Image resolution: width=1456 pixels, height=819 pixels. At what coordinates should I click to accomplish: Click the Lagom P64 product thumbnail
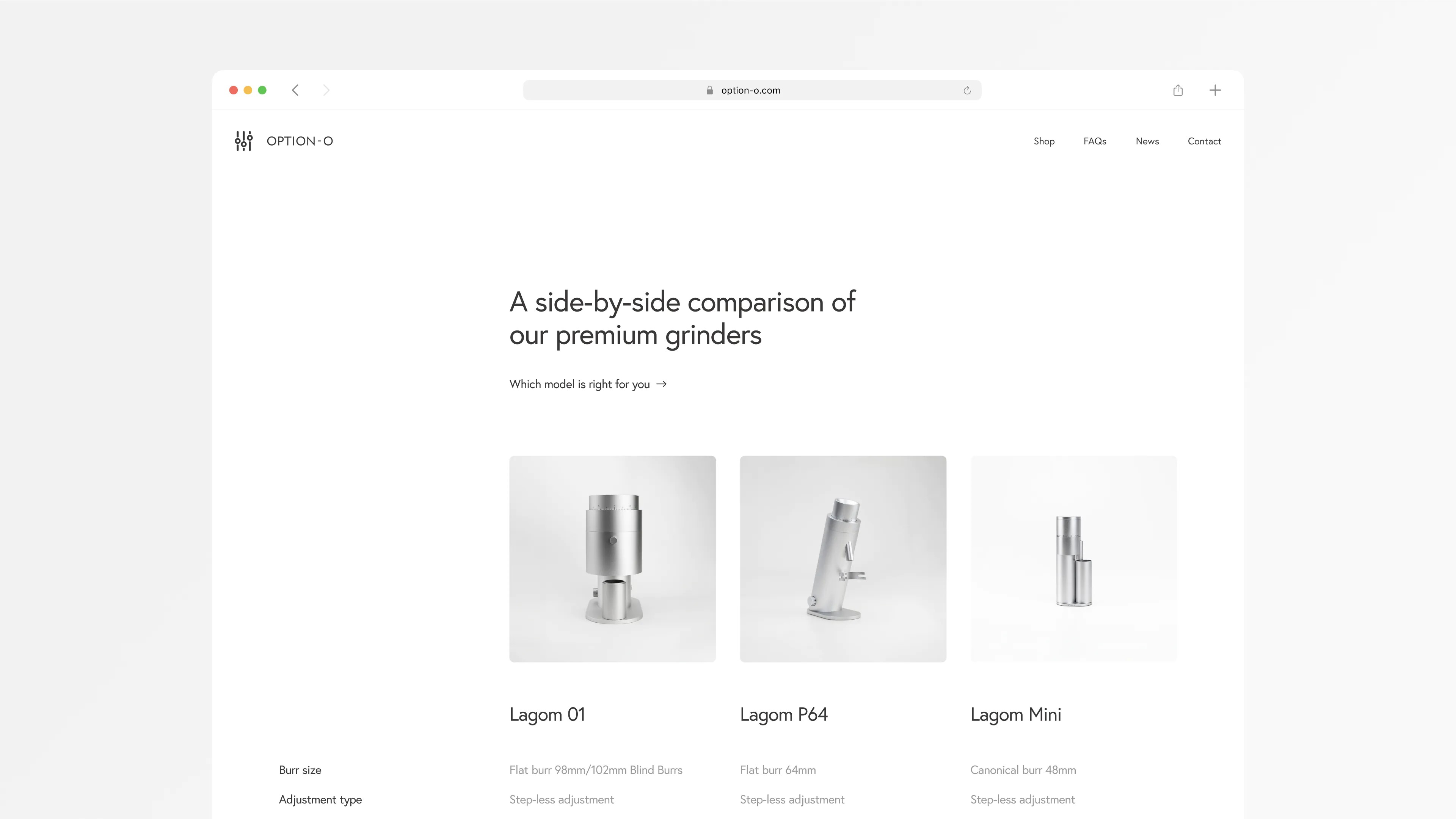pos(843,558)
